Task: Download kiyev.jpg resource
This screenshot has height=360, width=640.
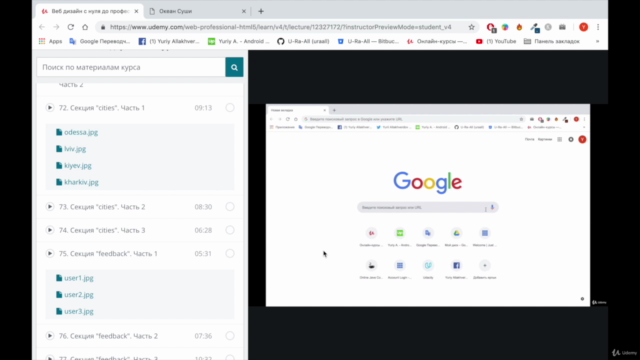Action: (78, 166)
